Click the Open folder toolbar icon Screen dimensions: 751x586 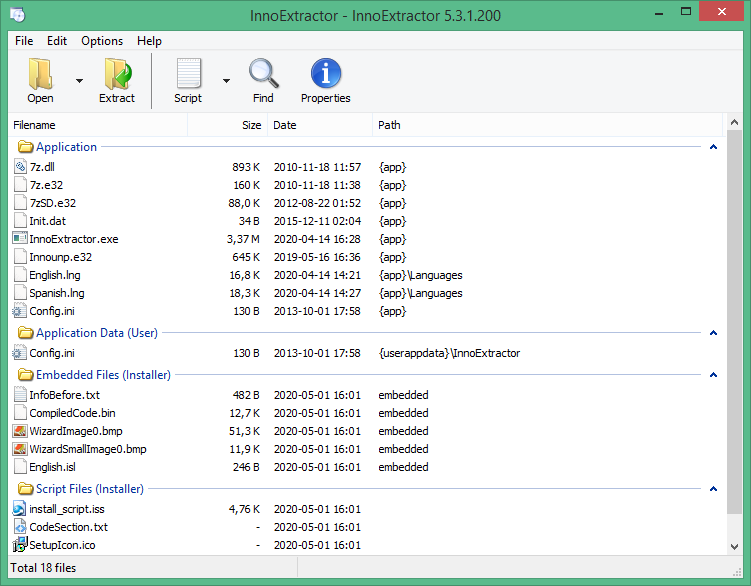(40, 75)
